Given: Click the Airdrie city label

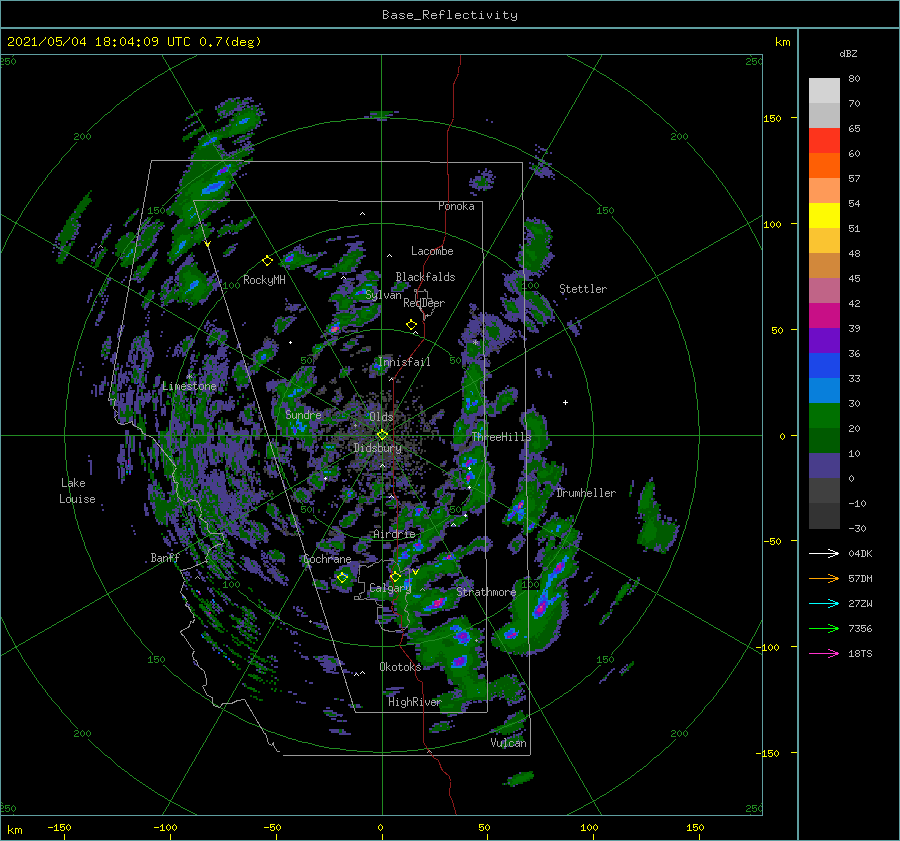Looking at the screenshot, I should [x=394, y=534].
